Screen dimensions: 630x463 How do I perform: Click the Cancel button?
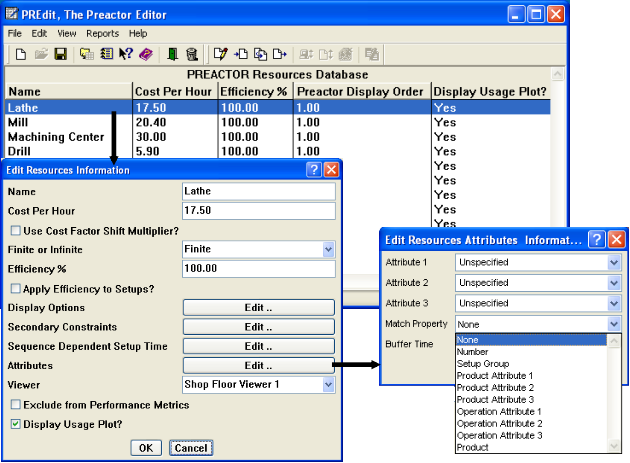pyautogui.click(x=191, y=448)
